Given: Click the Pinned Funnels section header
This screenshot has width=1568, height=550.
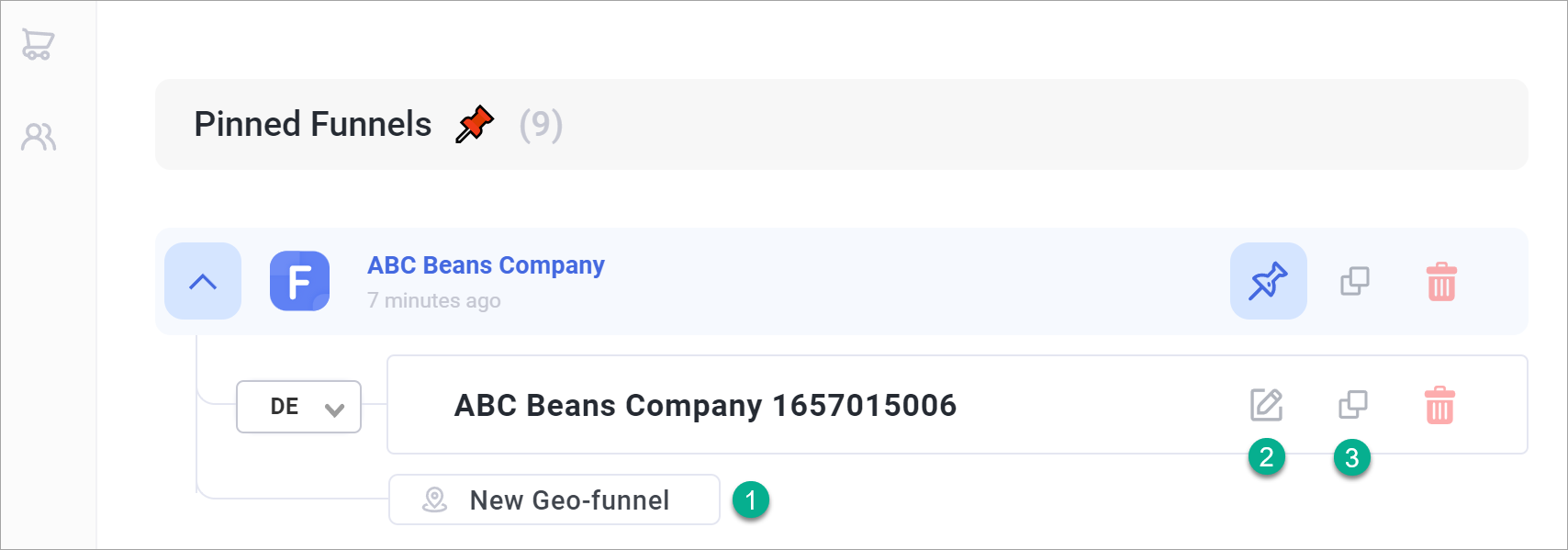Looking at the screenshot, I should 842,124.
